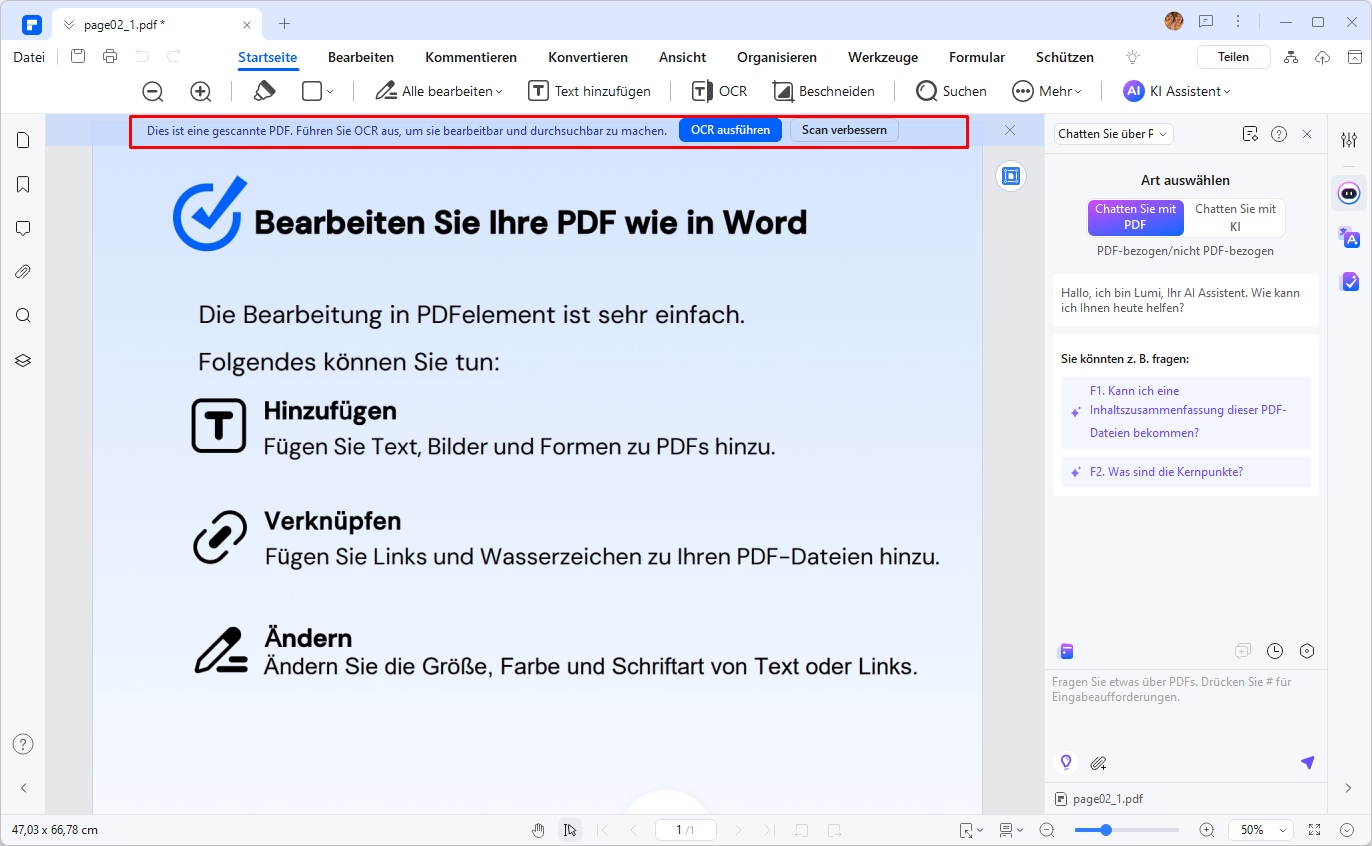Switch to the Ansicht tab
The height and width of the screenshot is (846, 1372).
tap(682, 58)
